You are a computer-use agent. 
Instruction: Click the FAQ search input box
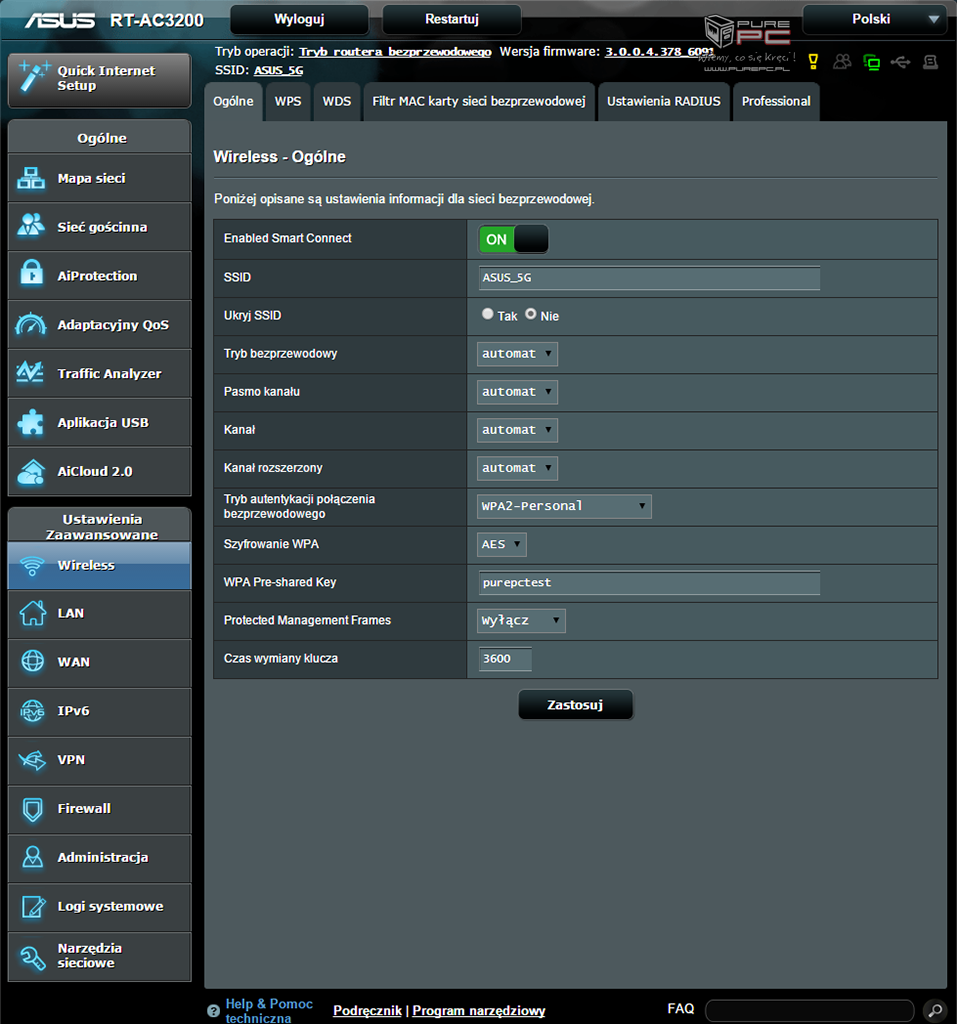[x=809, y=1010]
